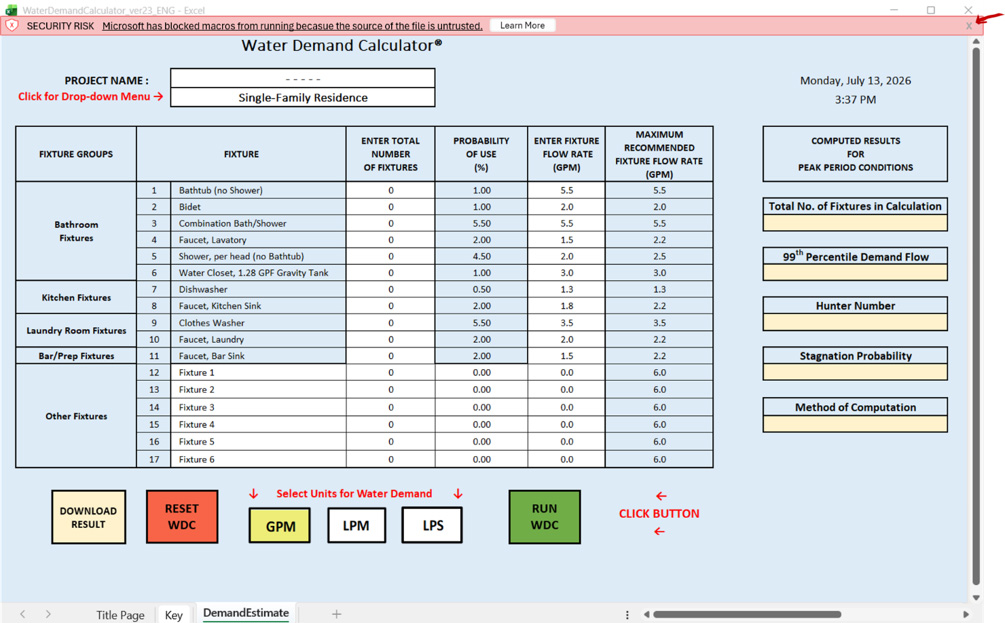
Task: Select the DemandEstimate sheet tab
Action: click(246, 613)
